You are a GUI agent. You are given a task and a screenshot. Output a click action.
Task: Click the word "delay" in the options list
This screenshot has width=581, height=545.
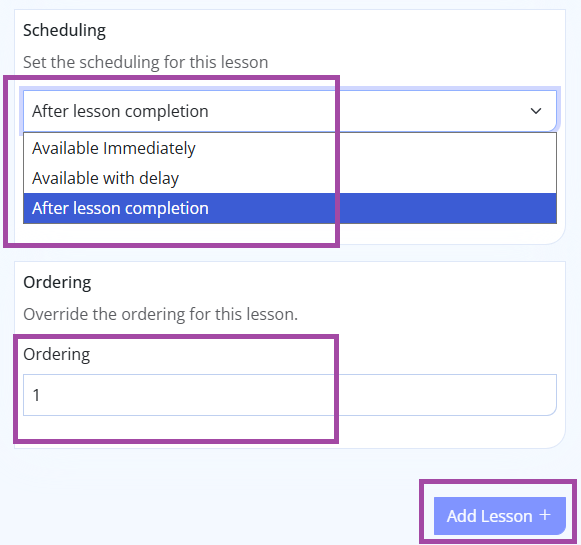tap(159, 178)
